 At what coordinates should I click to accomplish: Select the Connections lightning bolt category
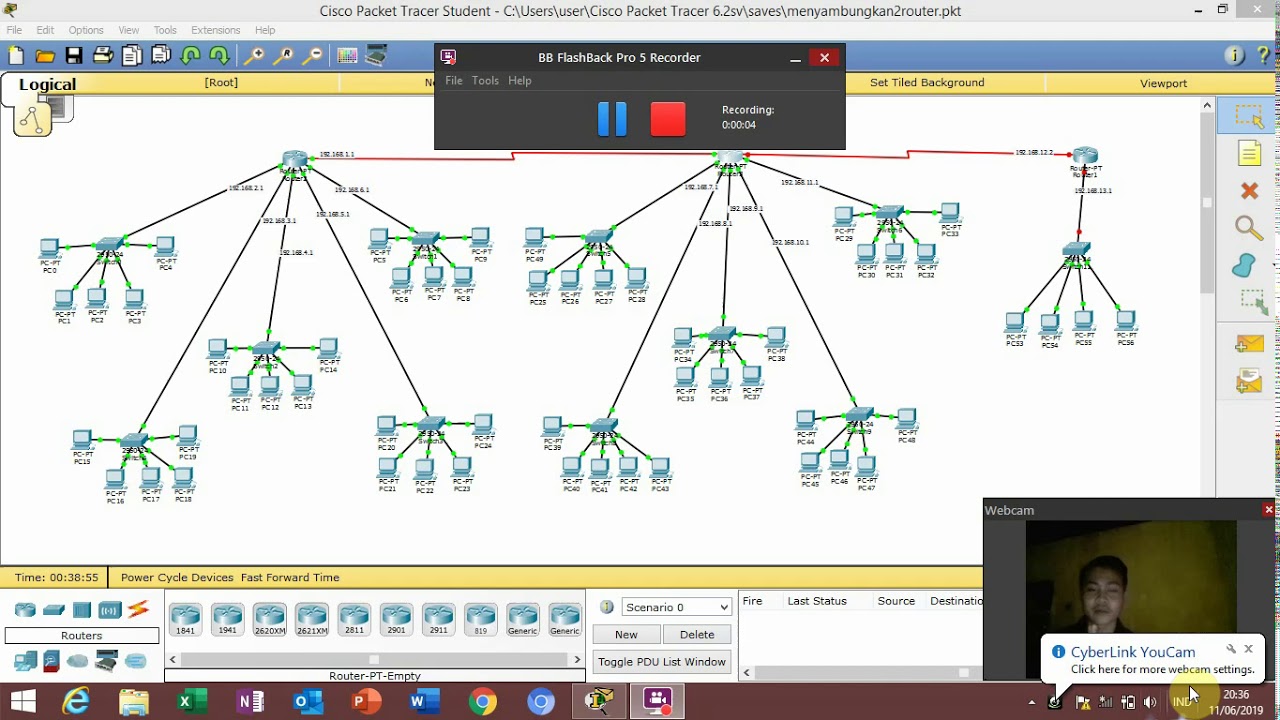[x=137, y=609]
